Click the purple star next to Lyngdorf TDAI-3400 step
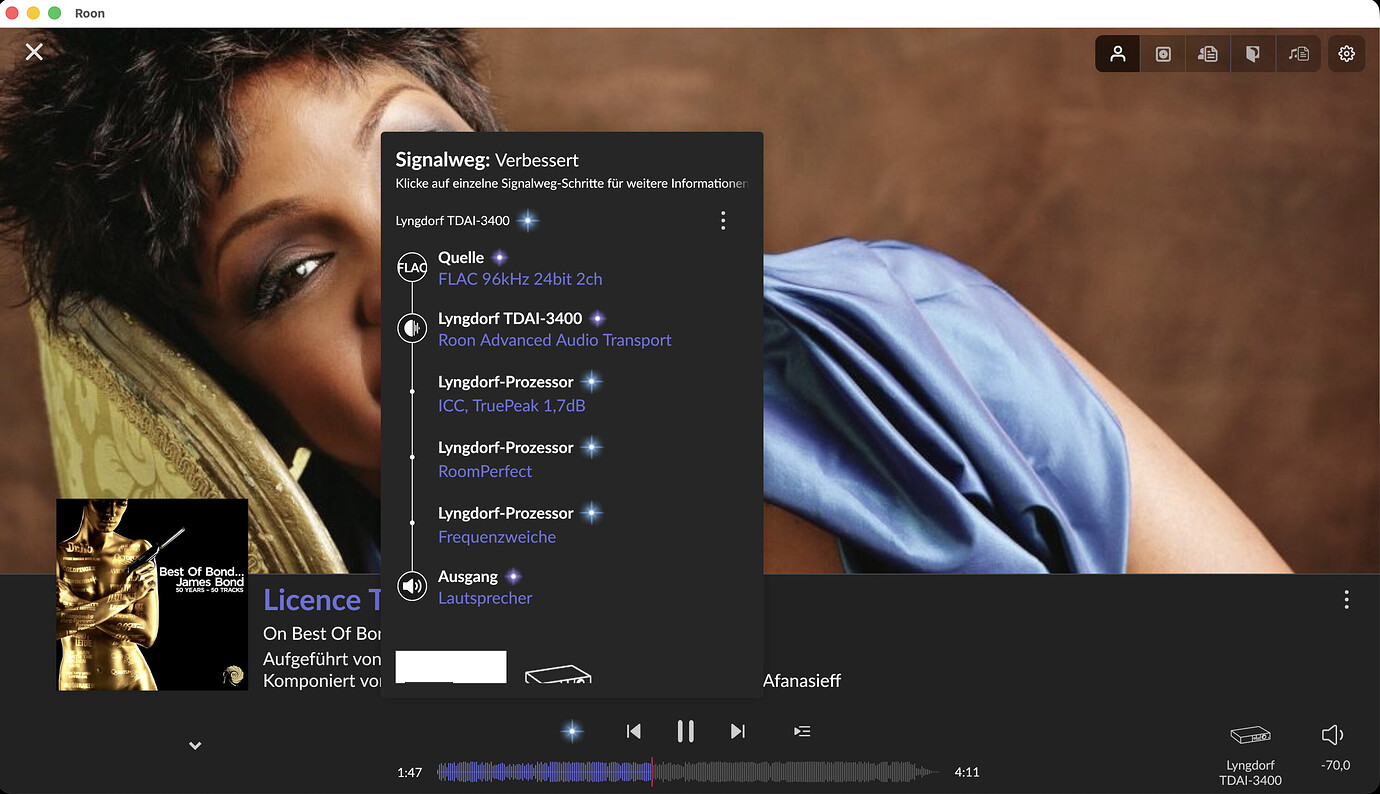Screen dimensions: 1380x794 coord(598,319)
